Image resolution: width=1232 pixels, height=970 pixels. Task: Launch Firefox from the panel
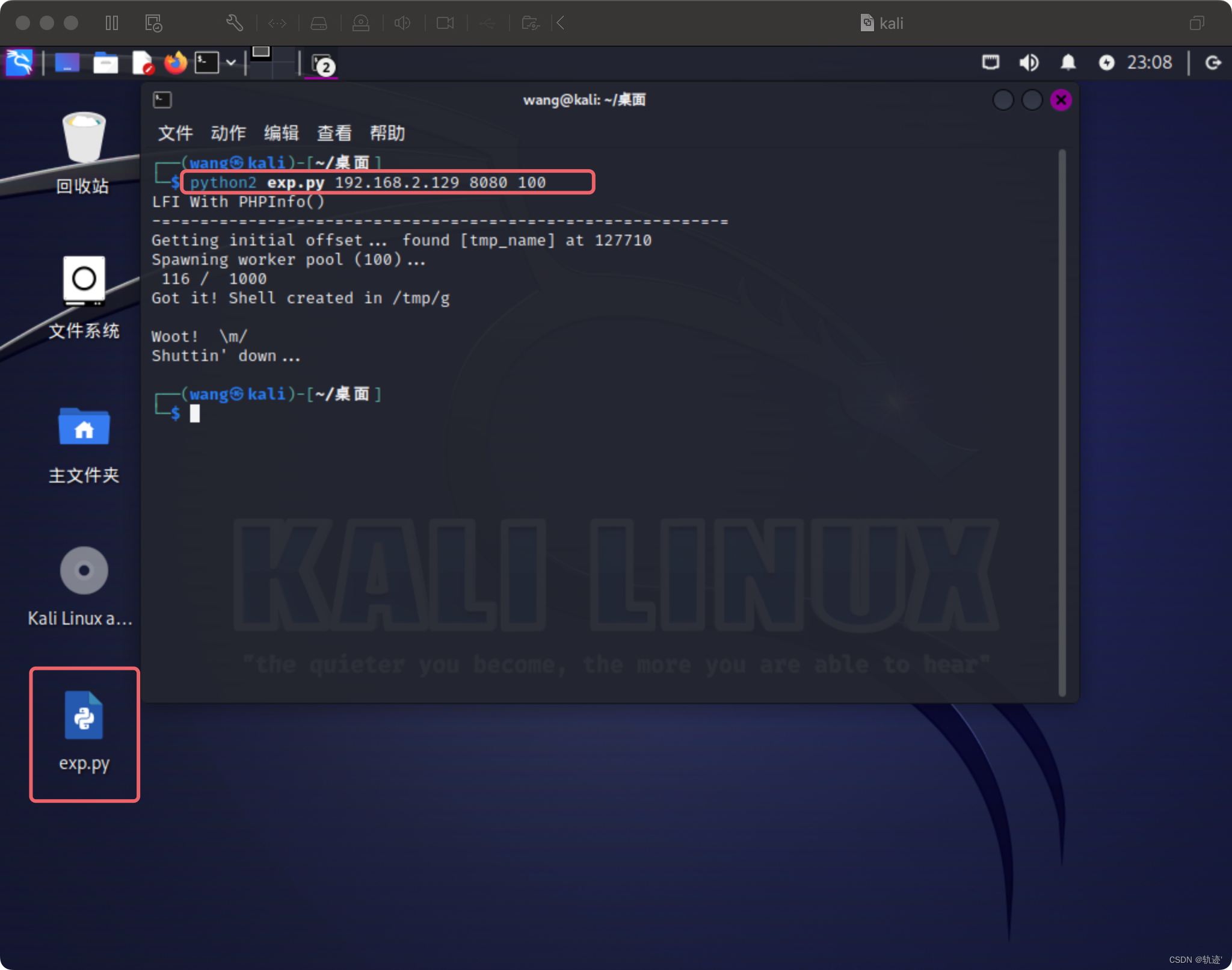(x=176, y=63)
